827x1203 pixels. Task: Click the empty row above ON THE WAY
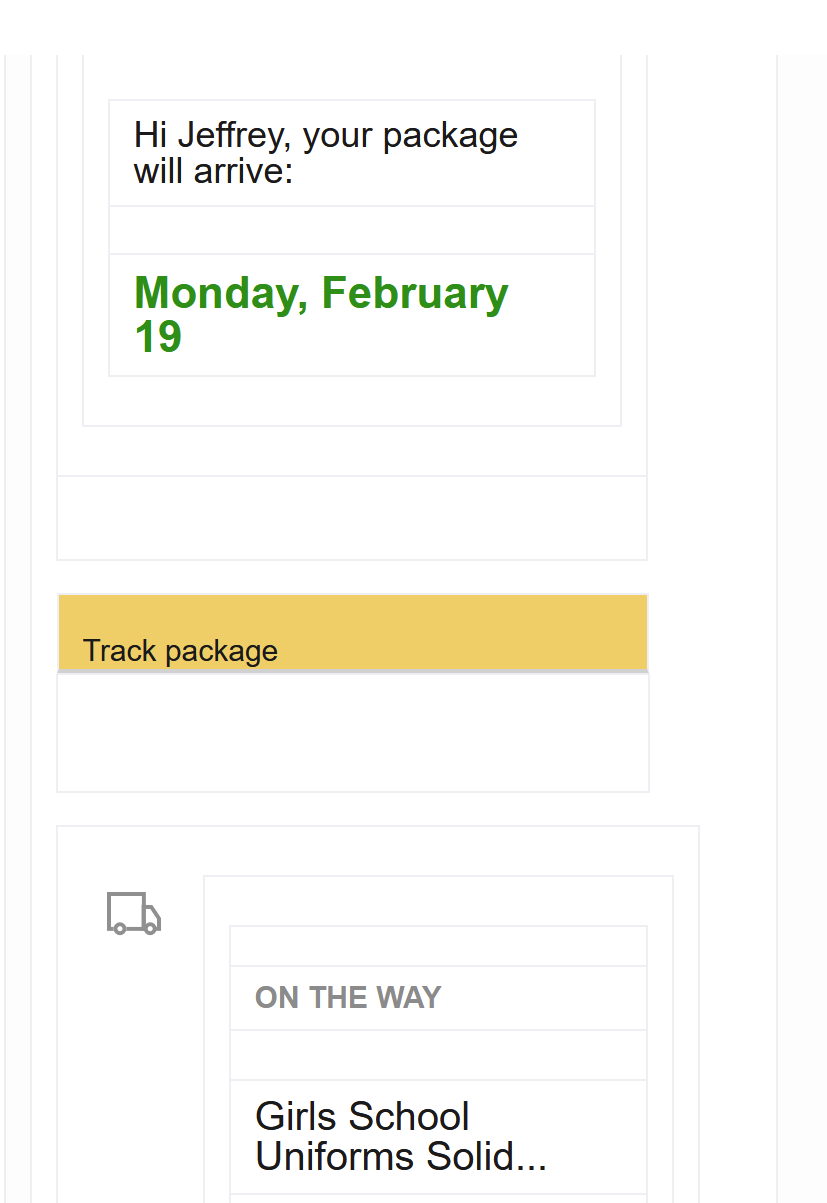(438, 946)
